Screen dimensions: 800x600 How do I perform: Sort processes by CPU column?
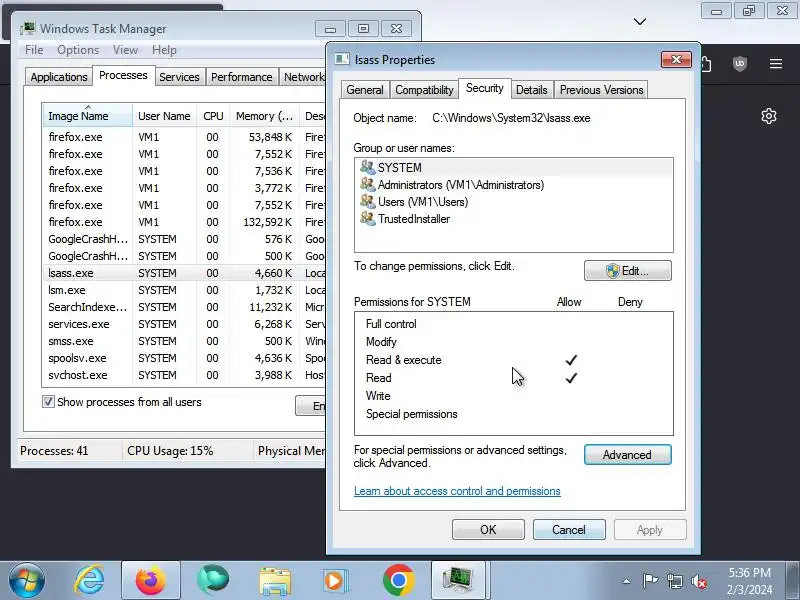tap(213, 116)
